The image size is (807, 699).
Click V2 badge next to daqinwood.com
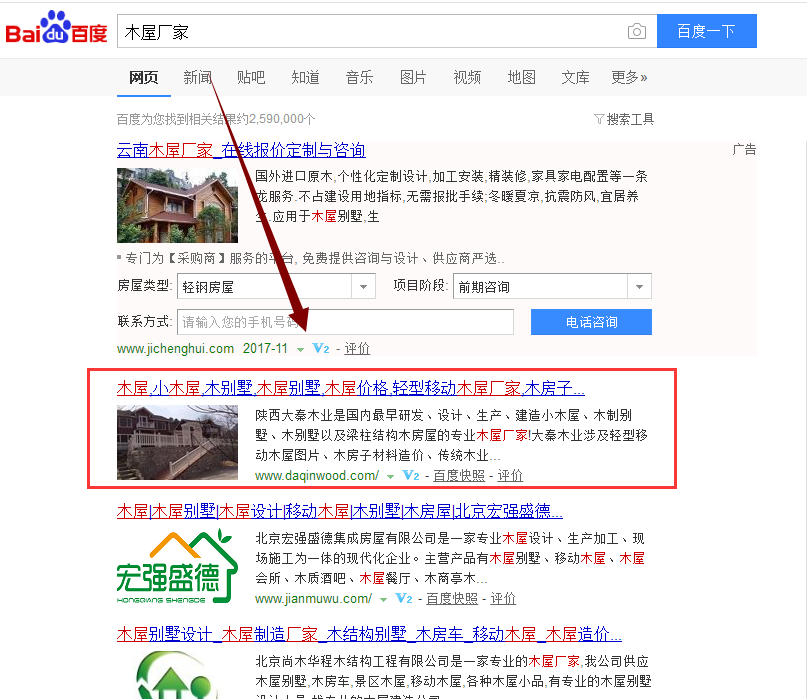pos(410,475)
